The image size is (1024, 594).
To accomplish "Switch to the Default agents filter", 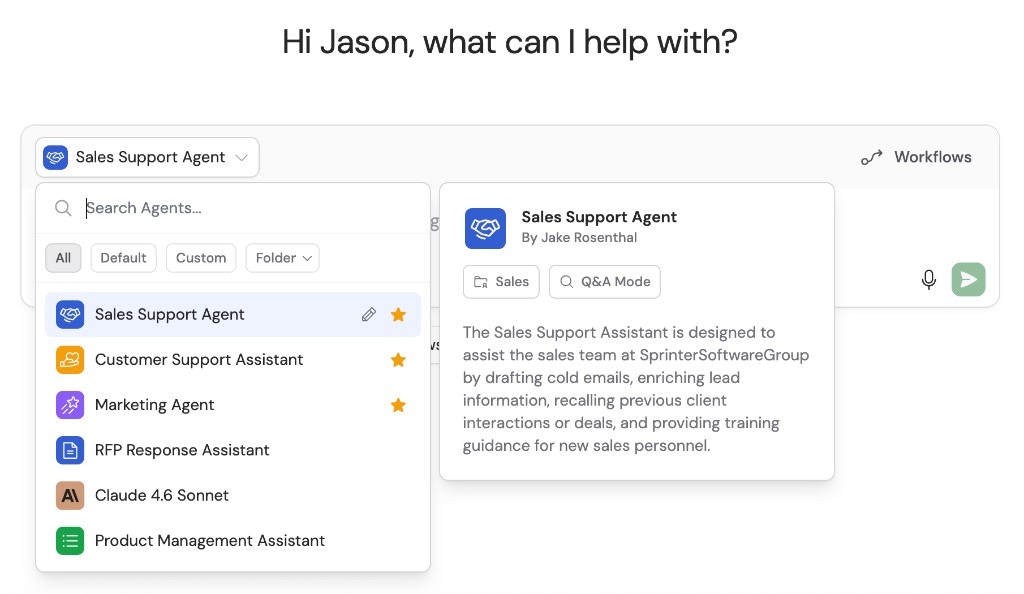I will [123, 258].
